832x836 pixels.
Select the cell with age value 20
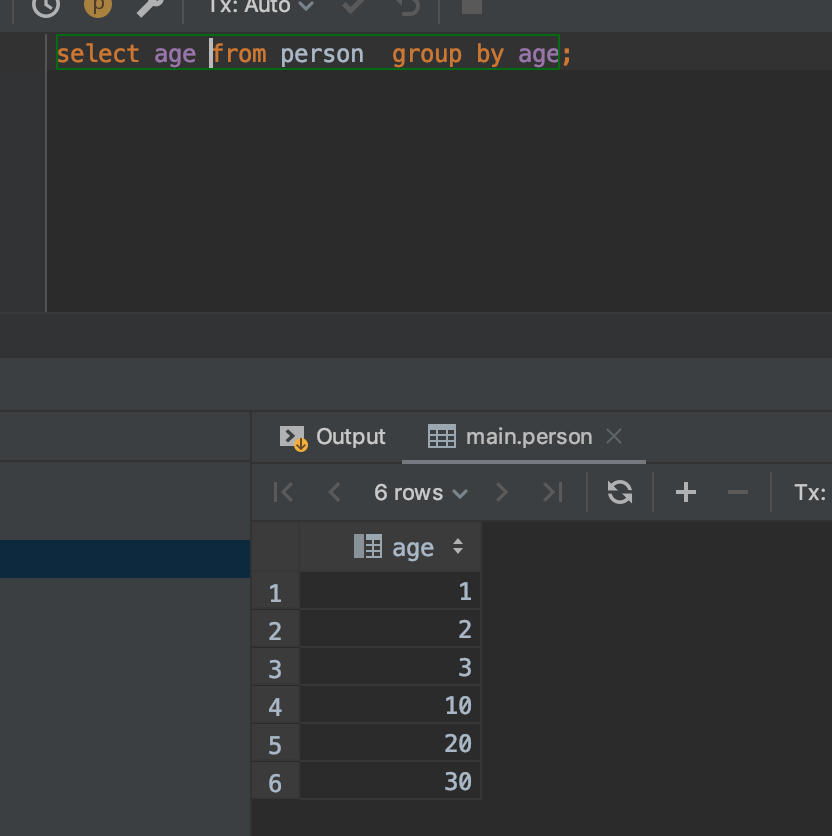tap(390, 743)
